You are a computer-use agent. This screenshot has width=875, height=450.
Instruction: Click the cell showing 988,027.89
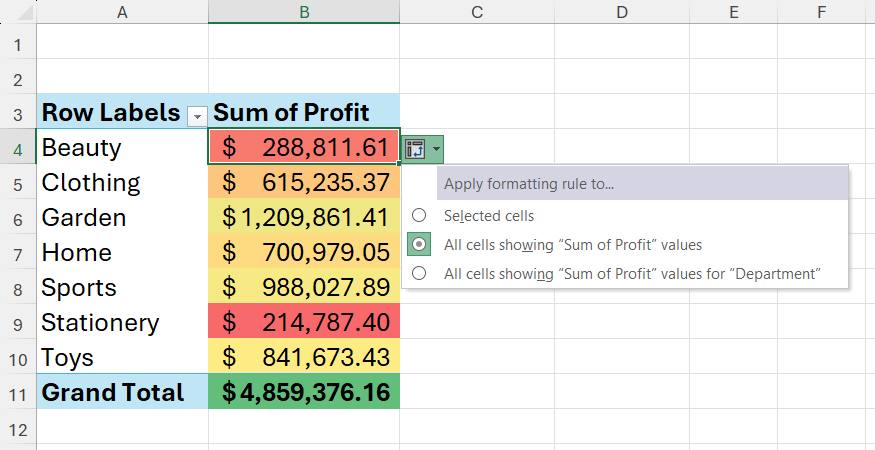[x=304, y=286]
